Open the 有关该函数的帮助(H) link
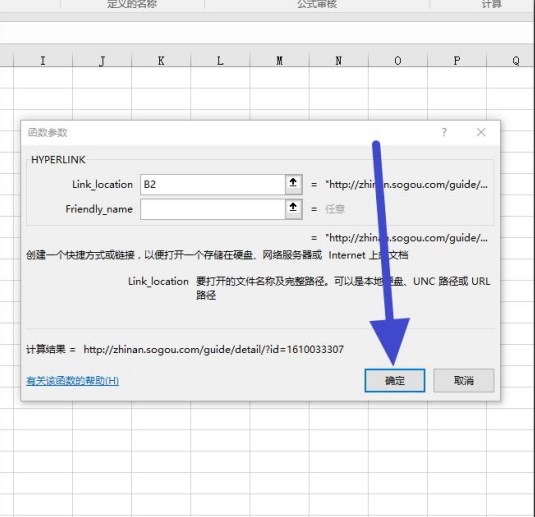The image size is (535, 517). pos(72,381)
